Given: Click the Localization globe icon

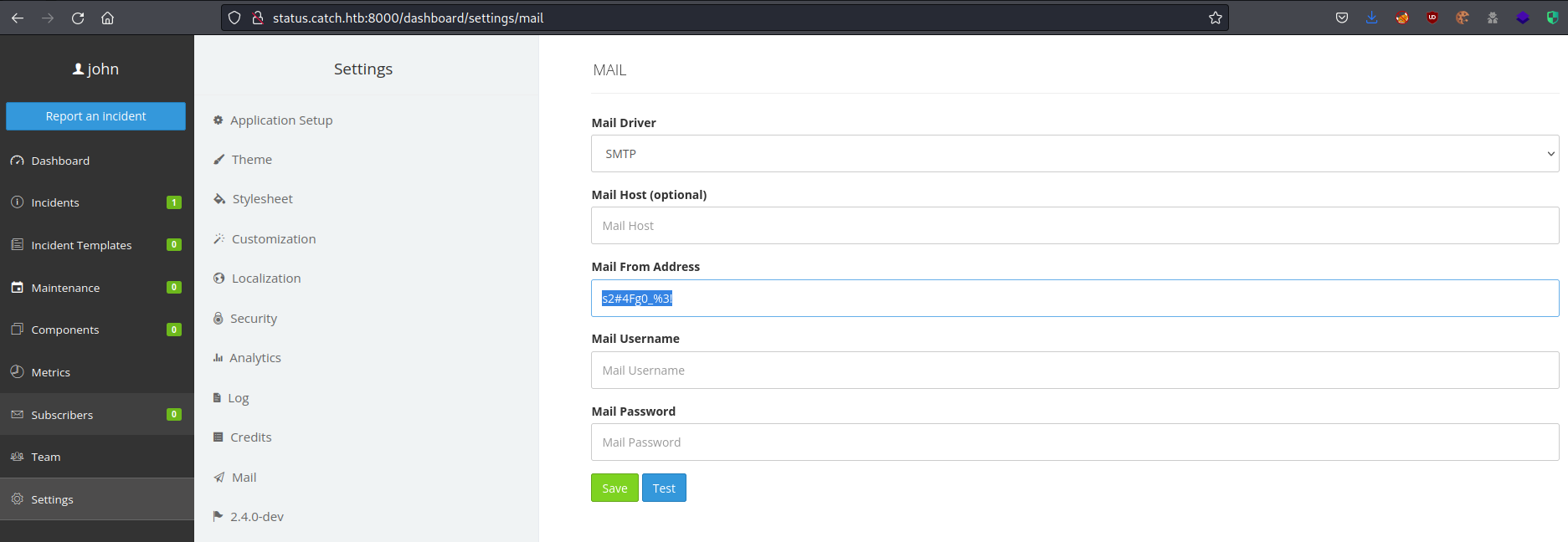Looking at the screenshot, I should (x=218, y=279).
